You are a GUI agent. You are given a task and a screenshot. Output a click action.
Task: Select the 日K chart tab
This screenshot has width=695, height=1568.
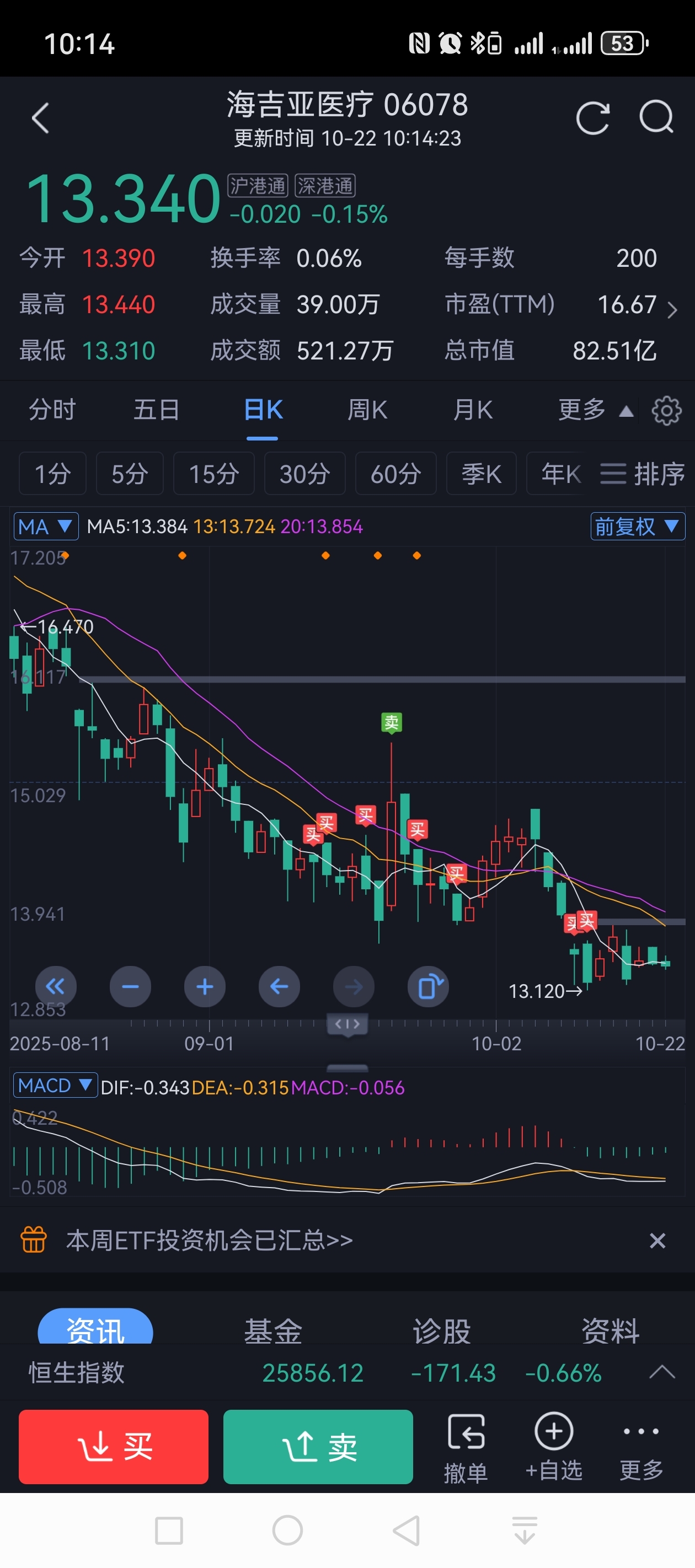(263, 410)
